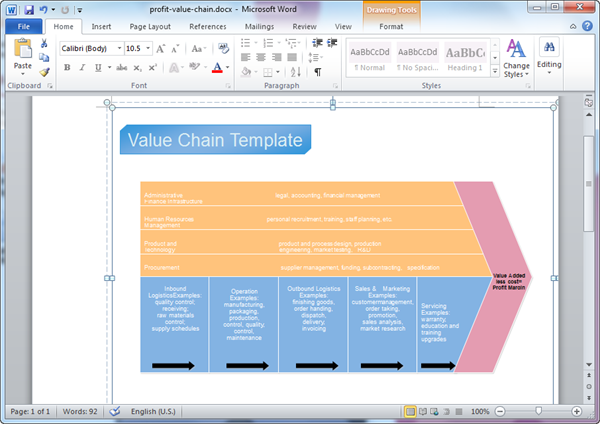600x424 pixels.
Task: Apply text highlight color
Action: tap(195, 67)
